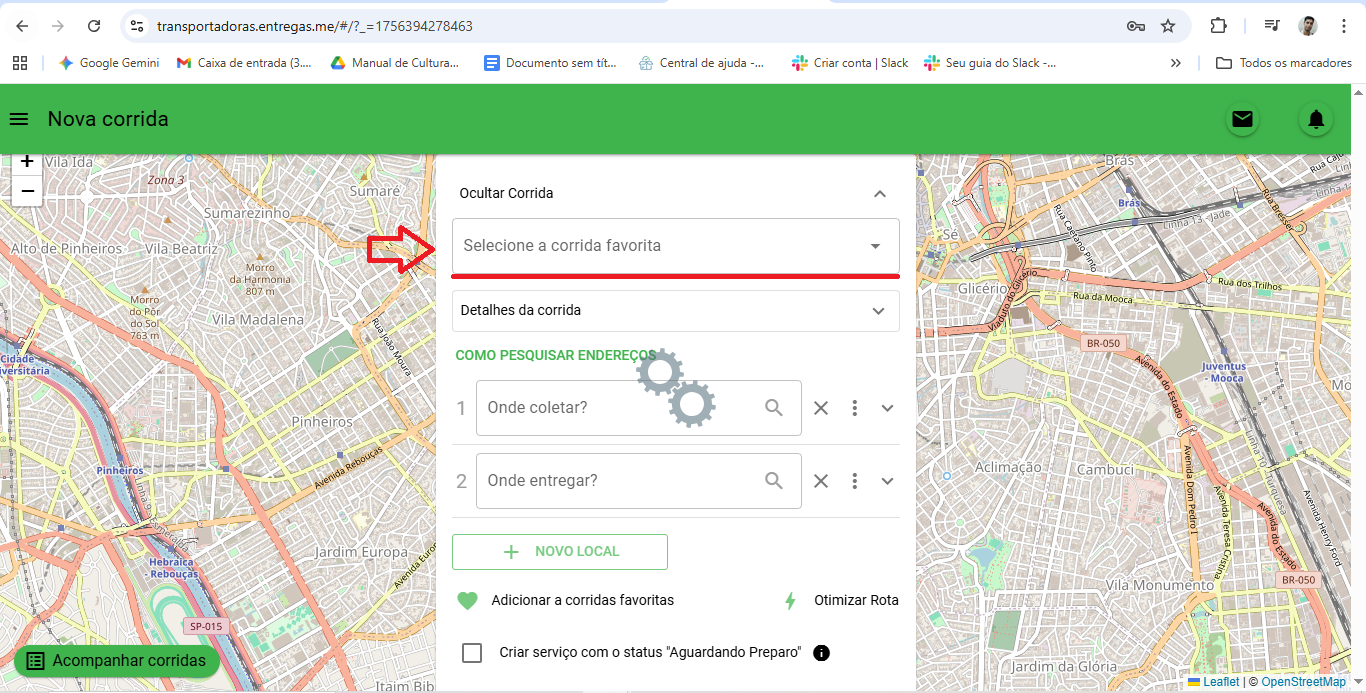
Task: Expand details of the 'Onde entregar?' stop
Action: 887,481
